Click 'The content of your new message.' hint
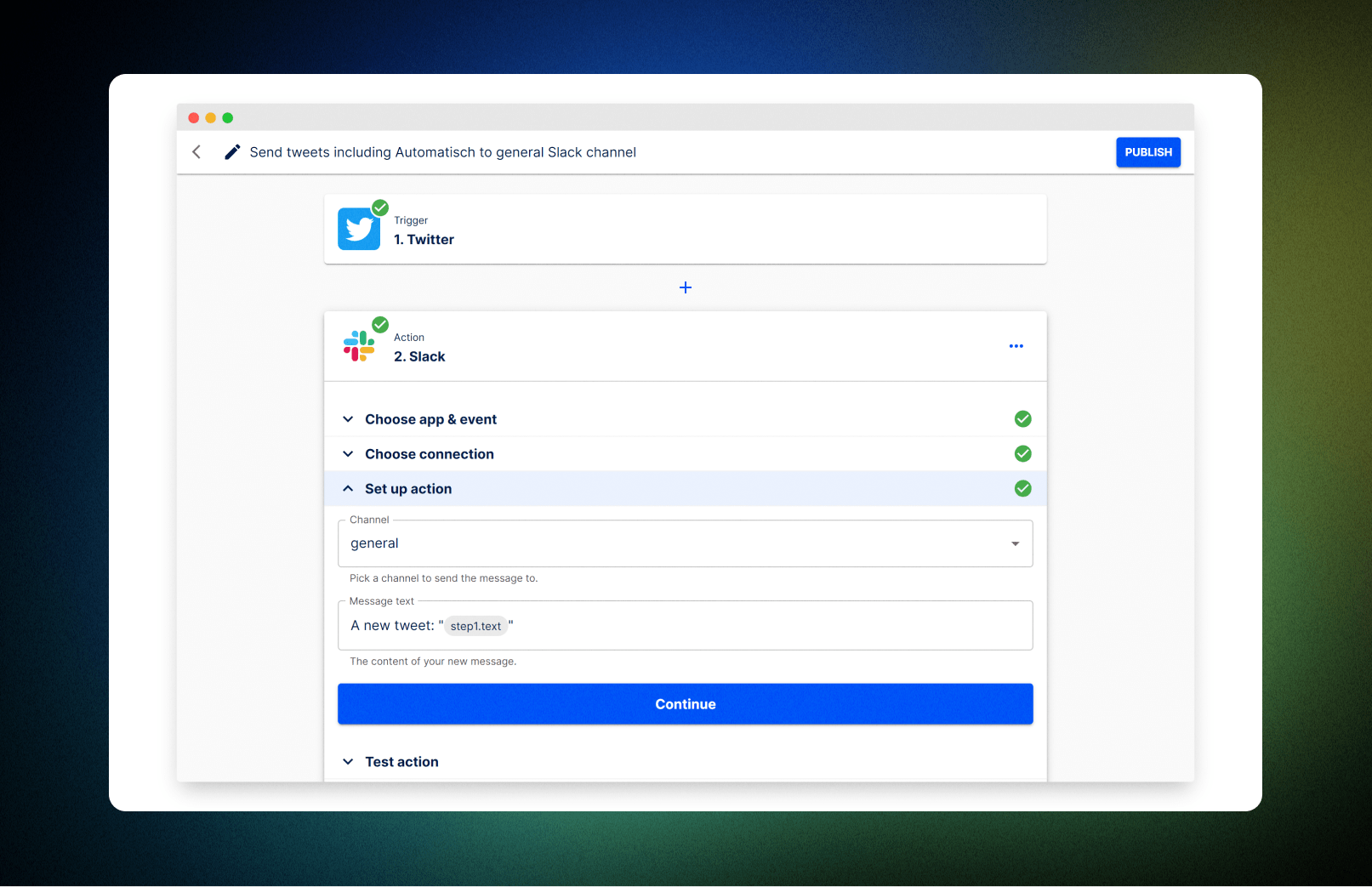 pyautogui.click(x=433, y=662)
